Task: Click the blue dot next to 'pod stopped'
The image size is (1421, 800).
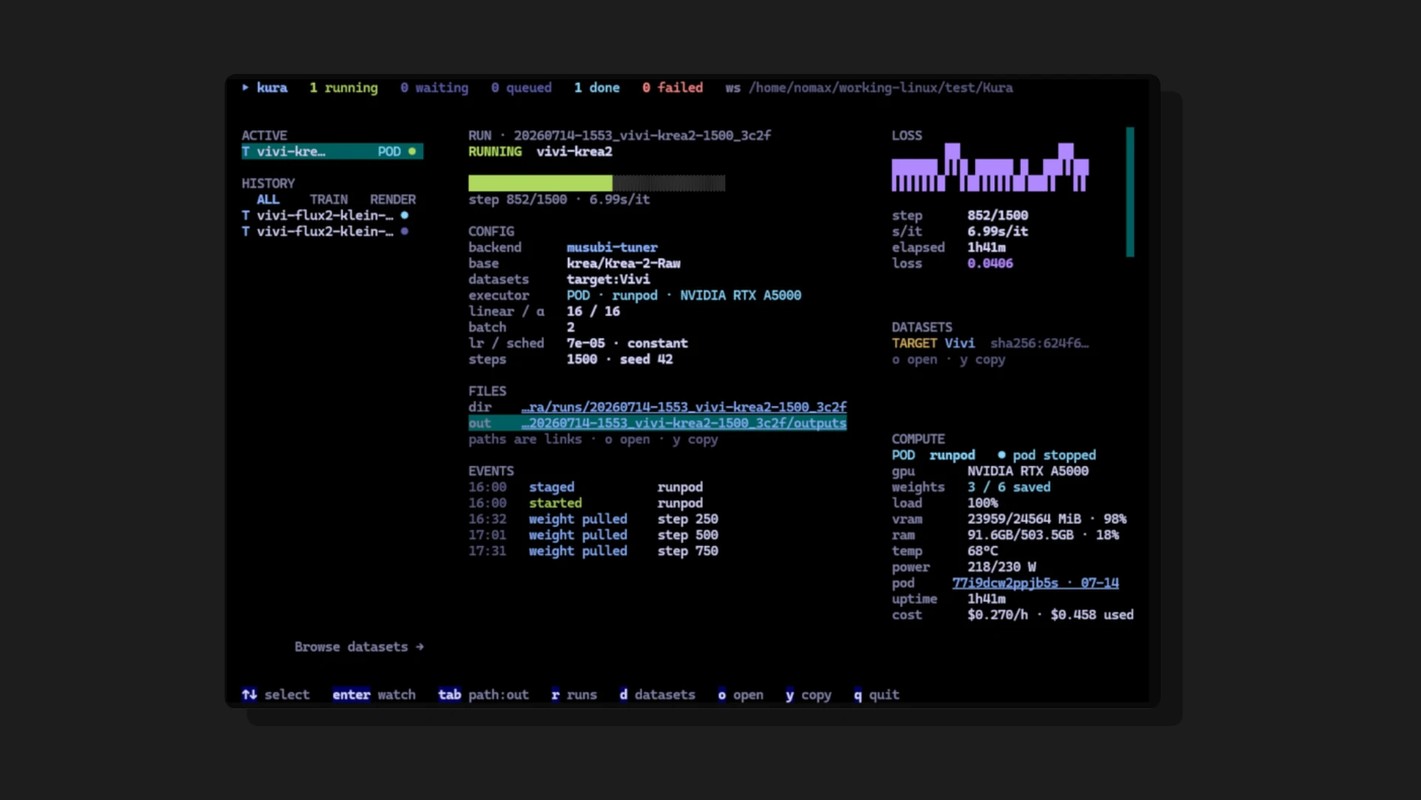Action: [1001, 455]
